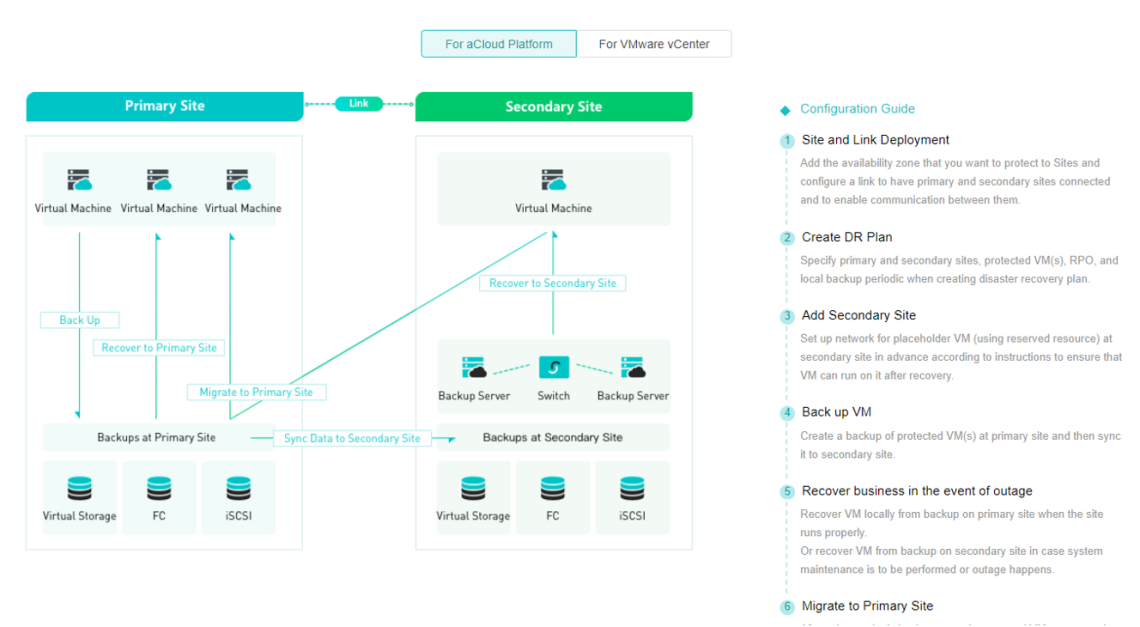Click step number 5 circle in the guide

[787, 492]
